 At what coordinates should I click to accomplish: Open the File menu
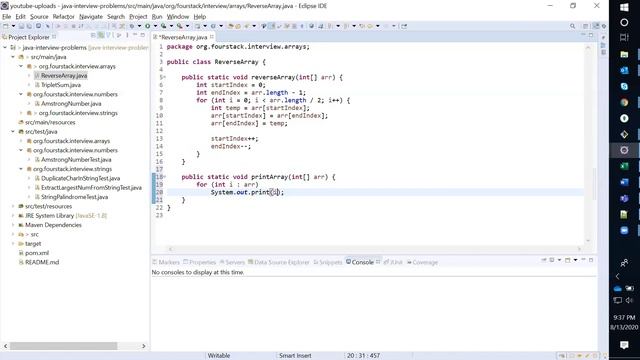7,17
